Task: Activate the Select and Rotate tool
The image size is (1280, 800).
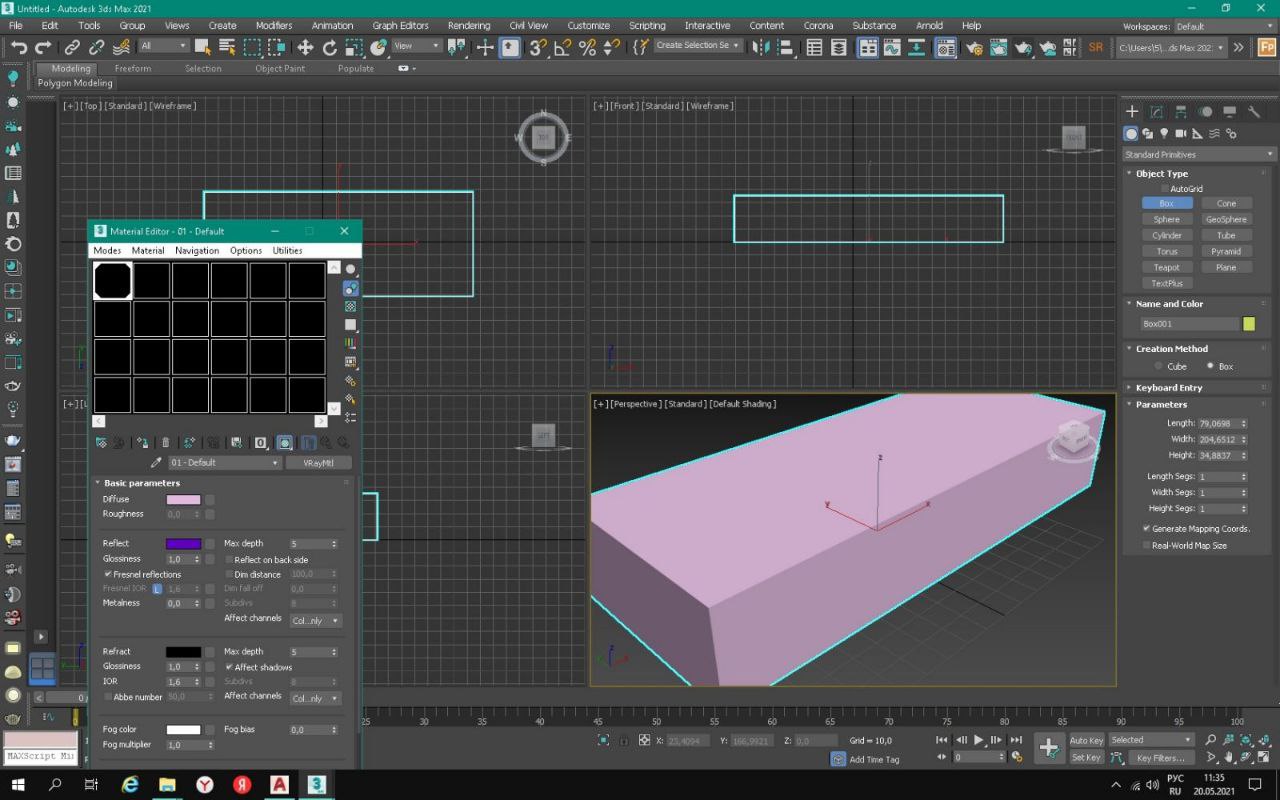Action: [330, 47]
